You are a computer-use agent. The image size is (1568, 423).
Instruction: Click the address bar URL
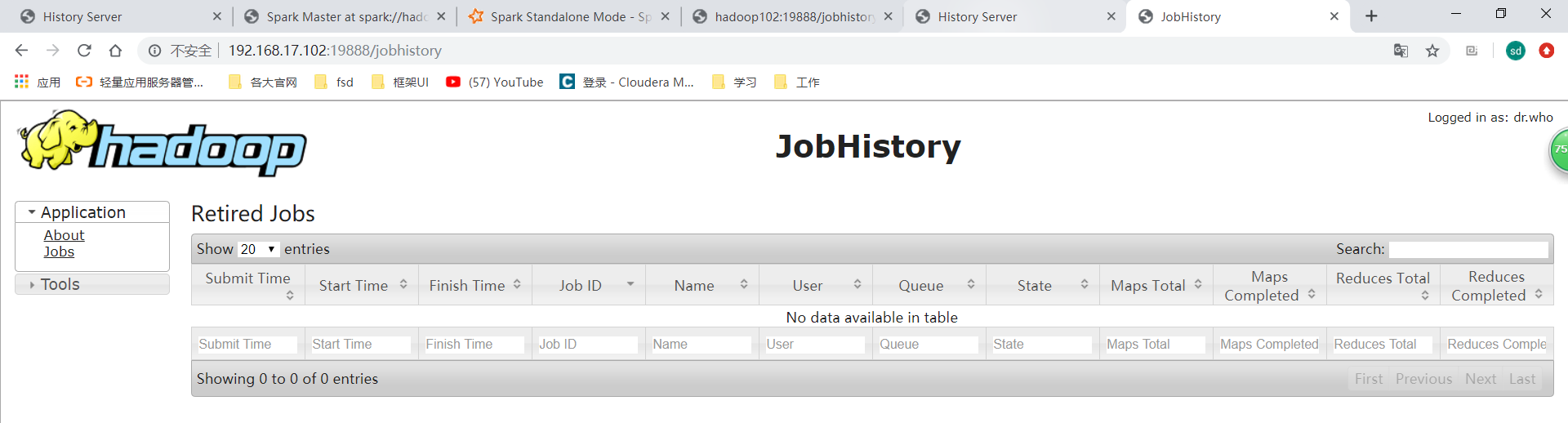tap(335, 51)
